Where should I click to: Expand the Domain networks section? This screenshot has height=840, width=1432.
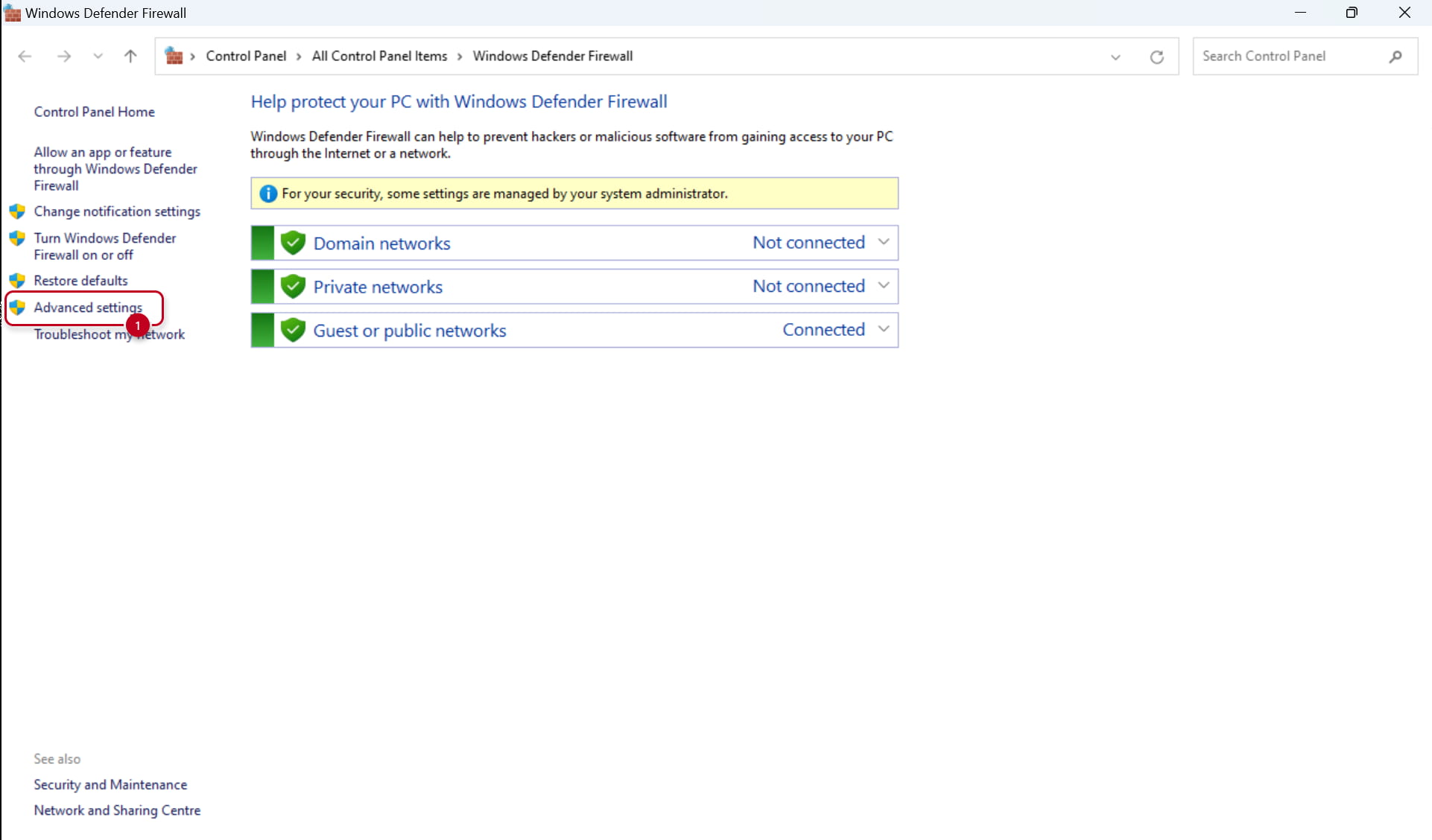tap(884, 242)
